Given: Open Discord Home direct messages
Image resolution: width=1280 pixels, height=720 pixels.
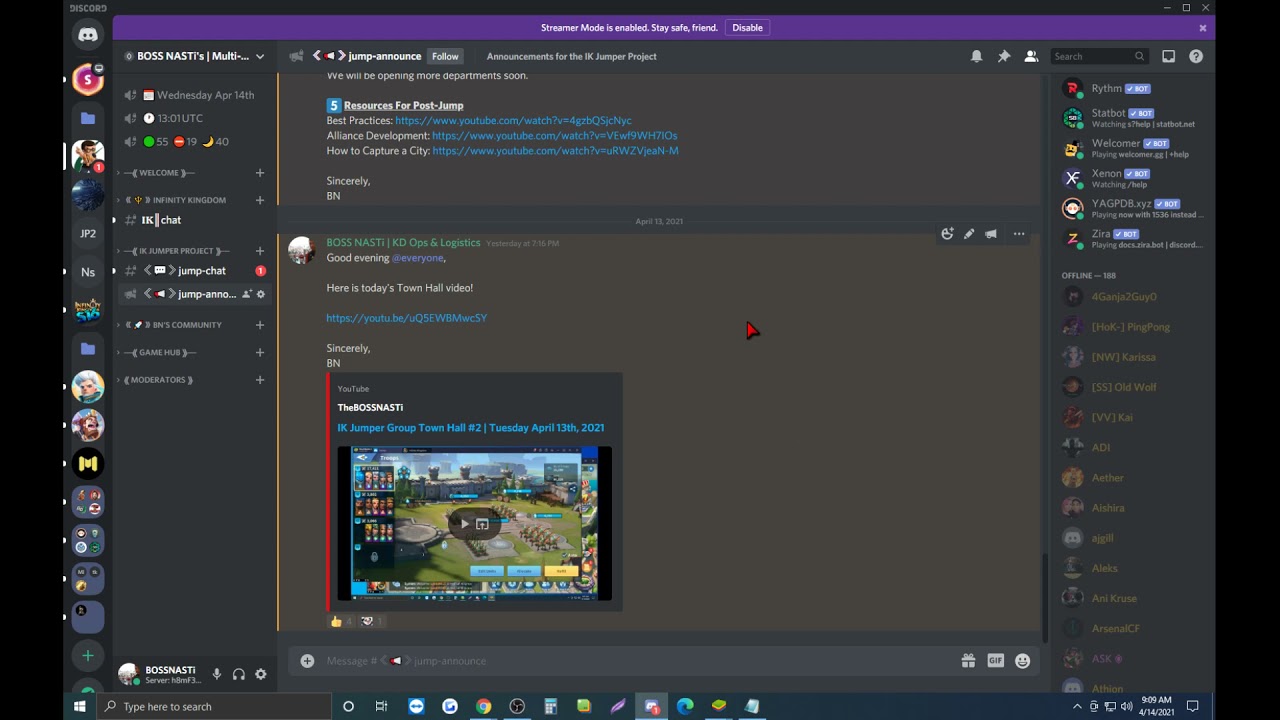Looking at the screenshot, I should click(88, 35).
